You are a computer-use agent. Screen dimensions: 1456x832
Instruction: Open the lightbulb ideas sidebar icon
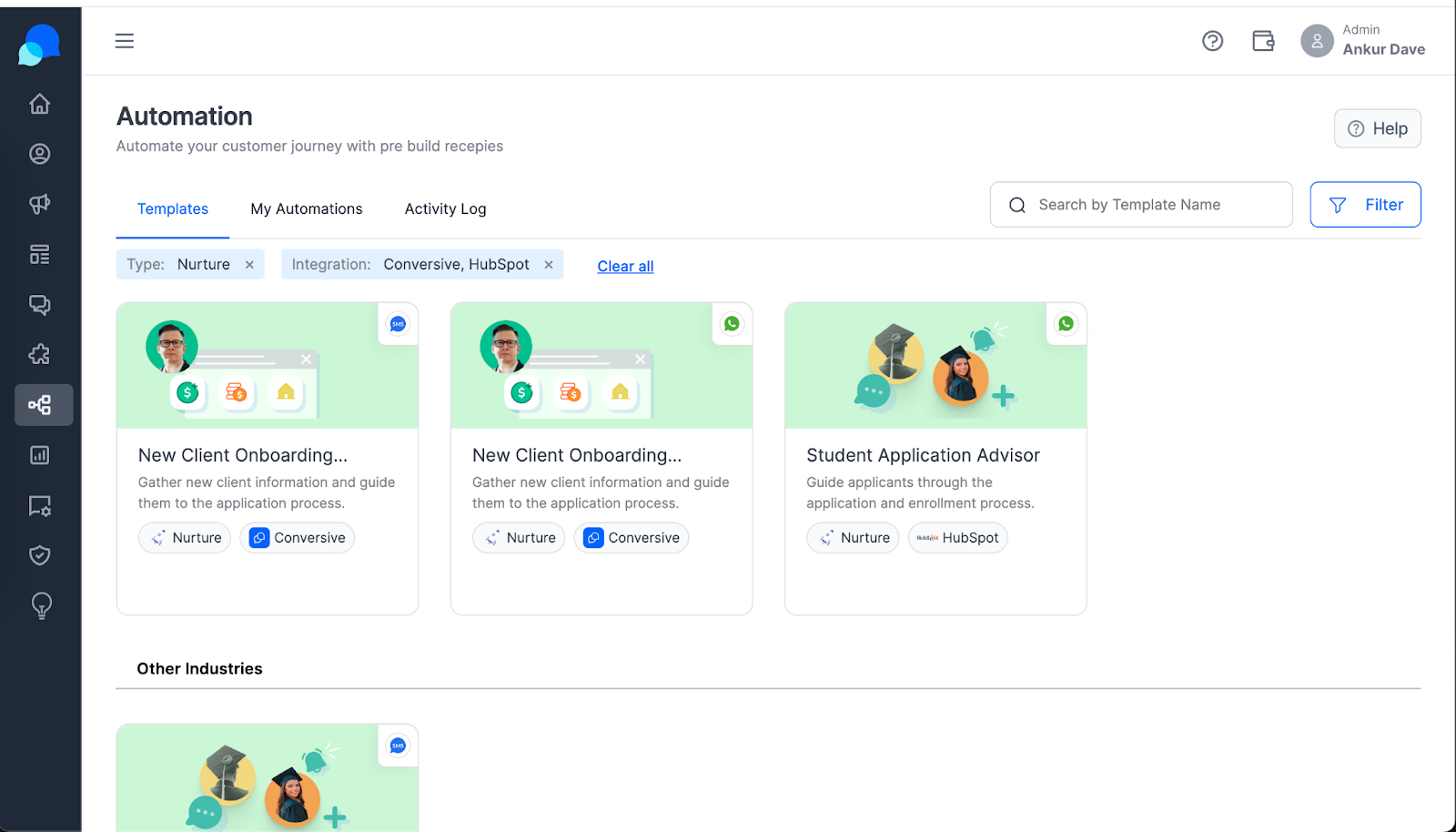[41, 605]
